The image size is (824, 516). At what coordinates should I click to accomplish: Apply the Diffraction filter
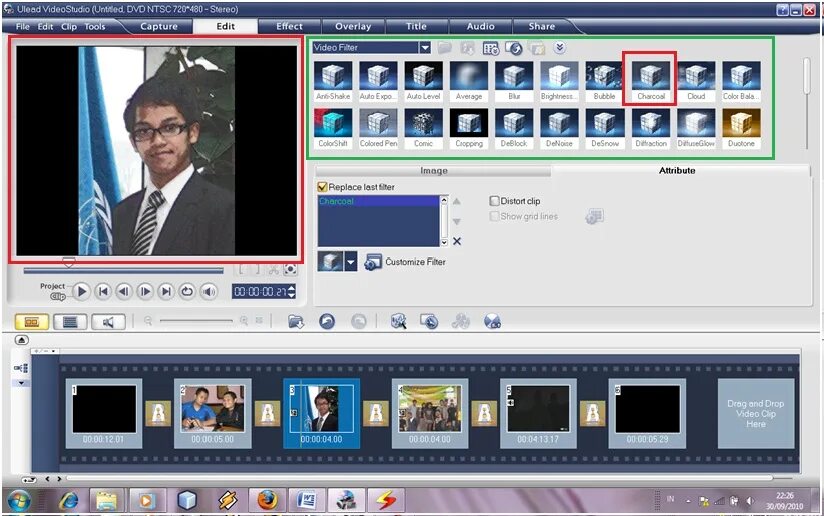tap(651, 123)
